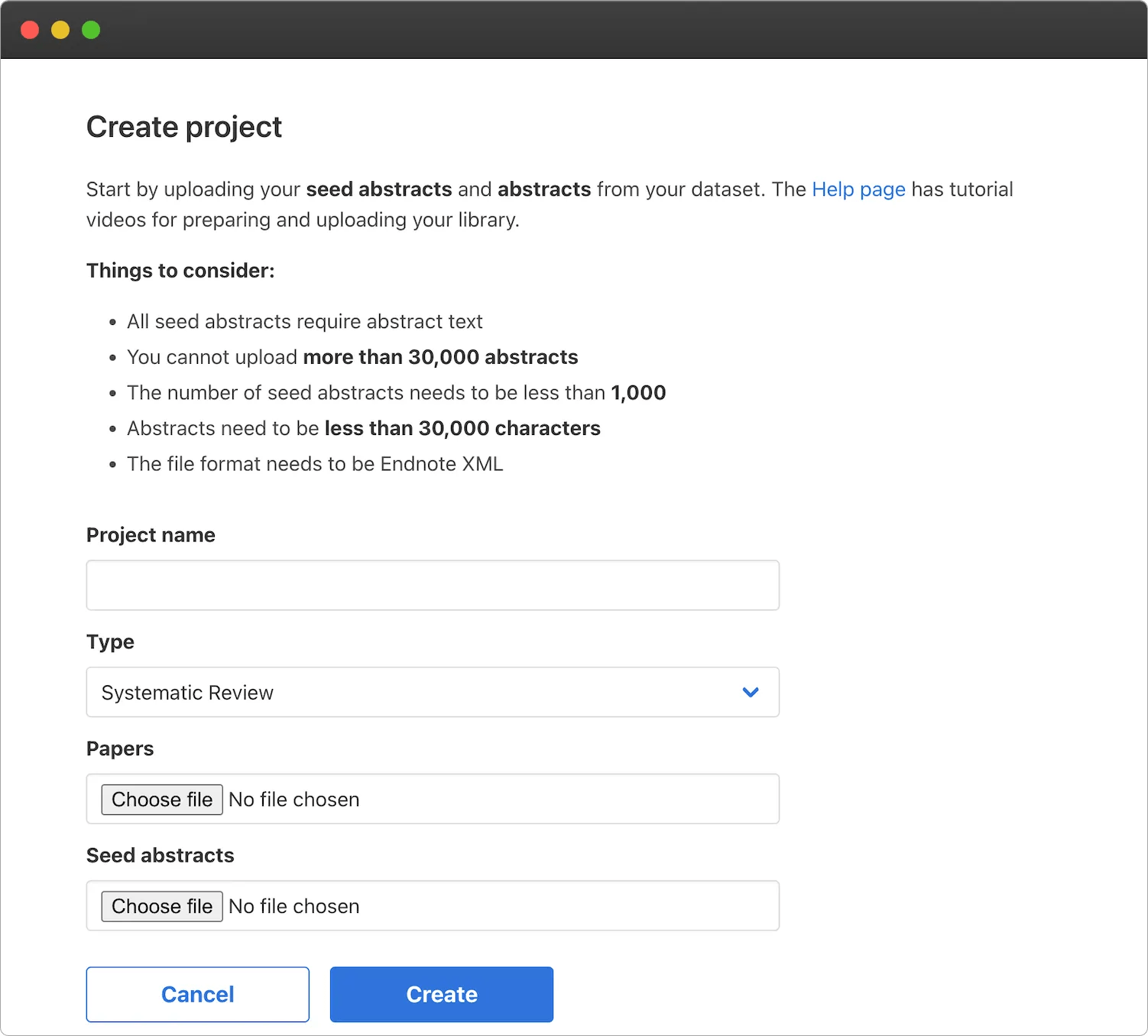This screenshot has height=1036, width=1148.
Task: Click the 'Papers' field label
Action: pyautogui.click(x=120, y=749)
